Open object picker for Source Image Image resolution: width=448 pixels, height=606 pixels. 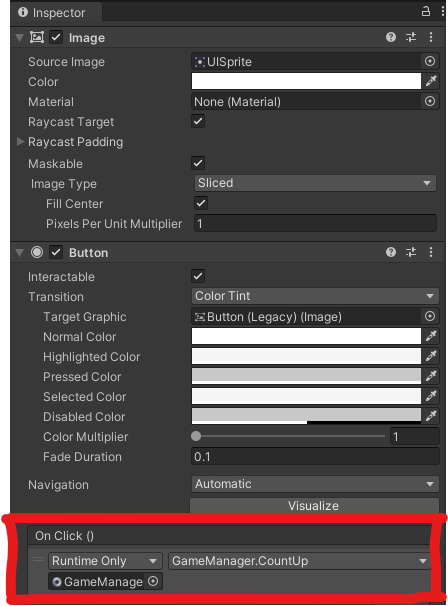[430, 61]
